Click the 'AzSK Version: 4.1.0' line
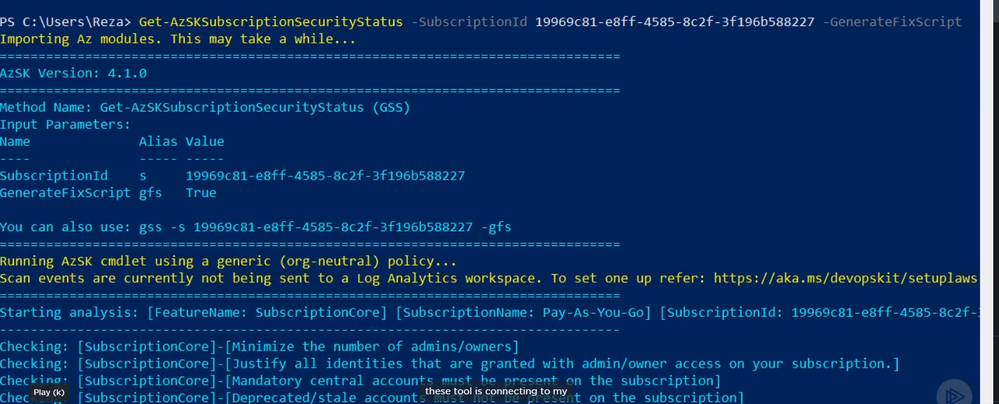This screenshot has width=999, height=404. [73, 73]
